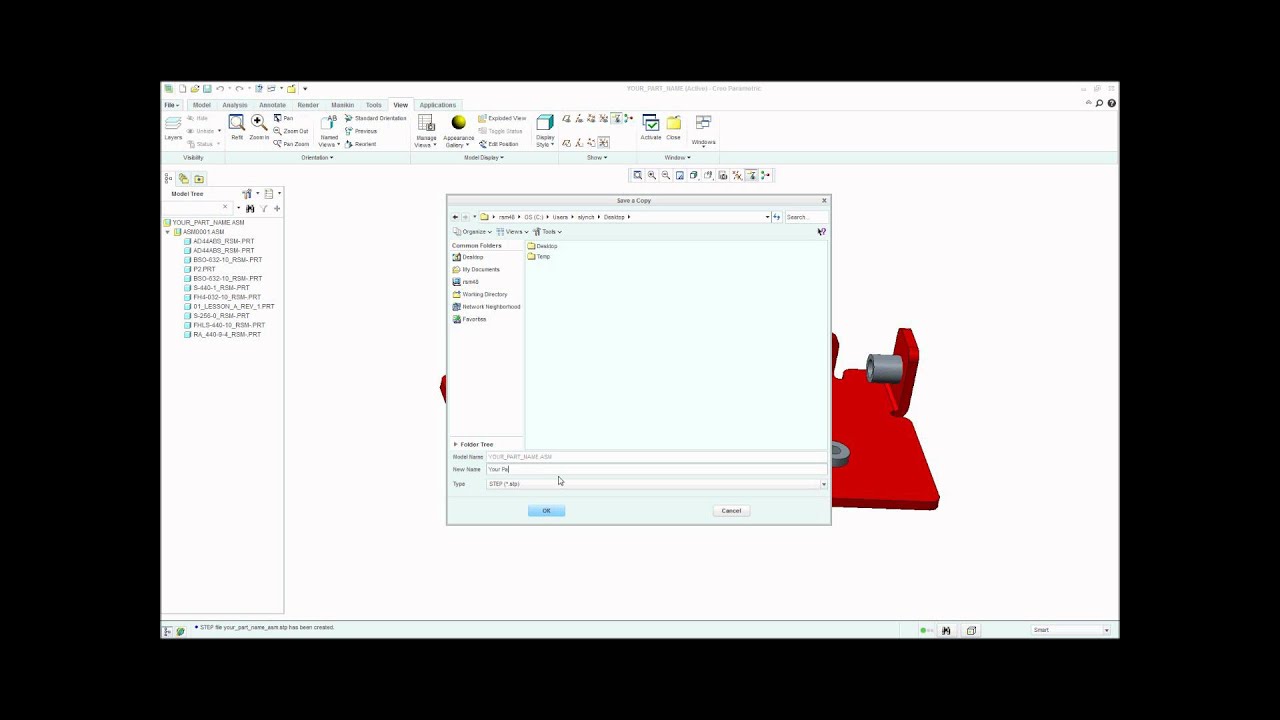Click the Undo arrow in quick access toolbar
1280x720 pixels.
pos(220,89)
